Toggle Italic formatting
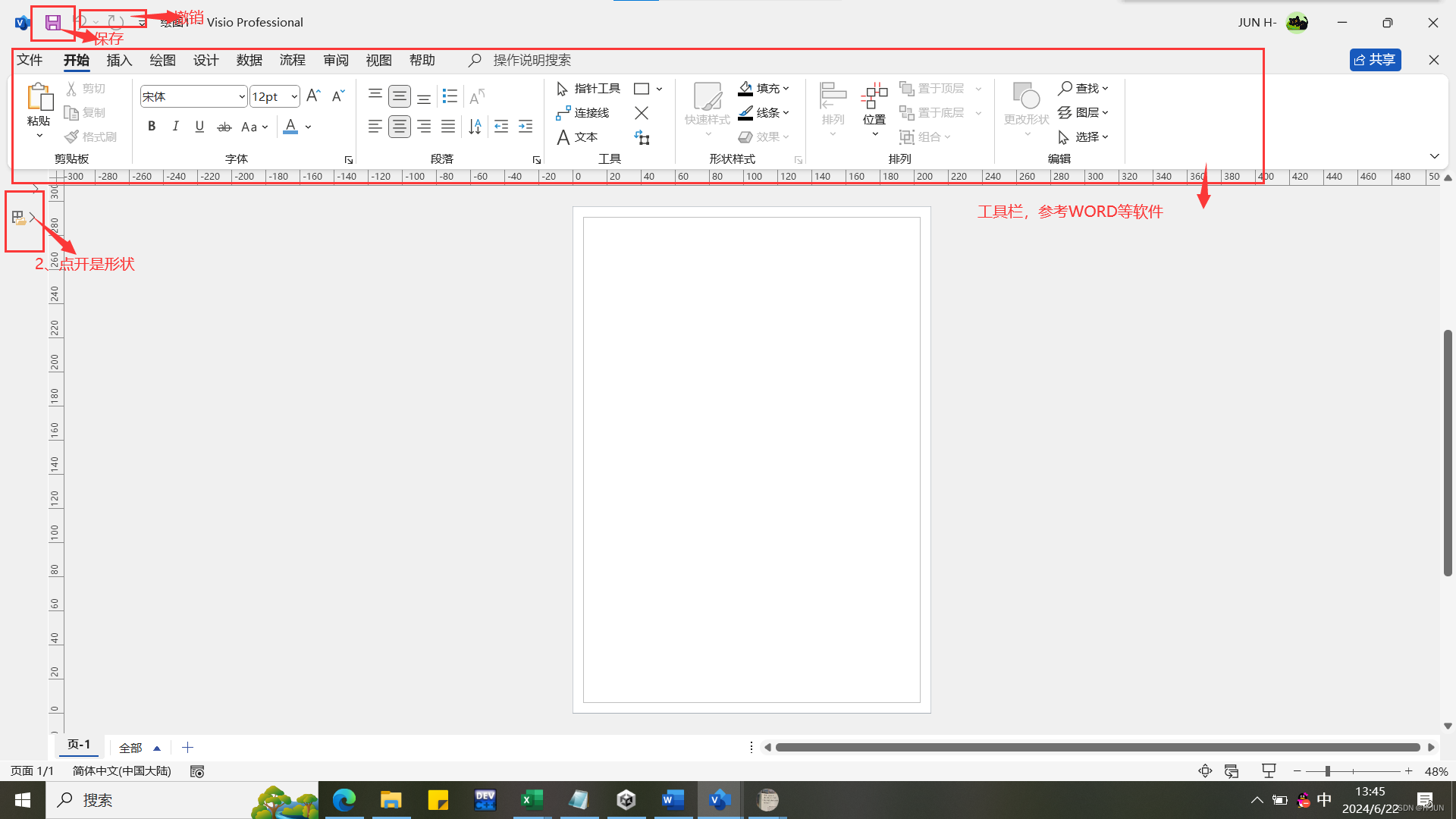Viewport: 1456px width, 819px height. [175, 127]
